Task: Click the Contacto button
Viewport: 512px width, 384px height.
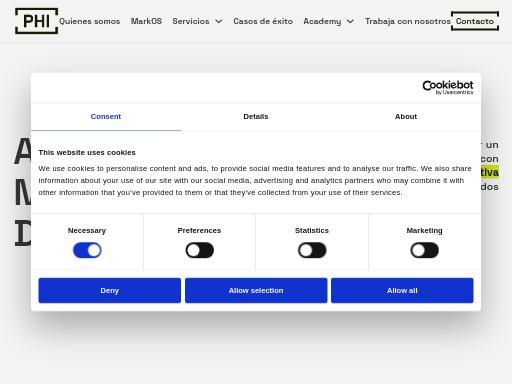Action: pyautogui.click(x=475, y=21)
